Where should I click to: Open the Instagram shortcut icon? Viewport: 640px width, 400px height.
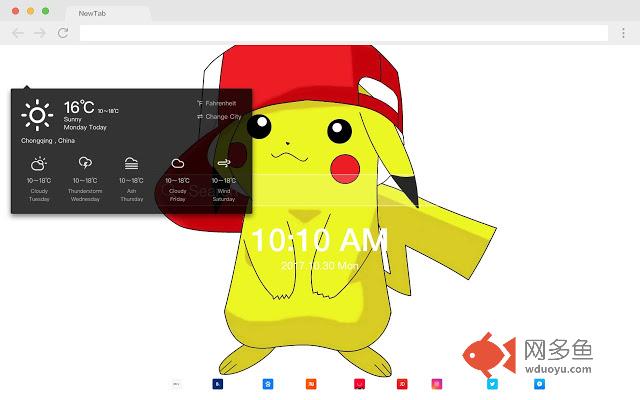pos(437,383)
